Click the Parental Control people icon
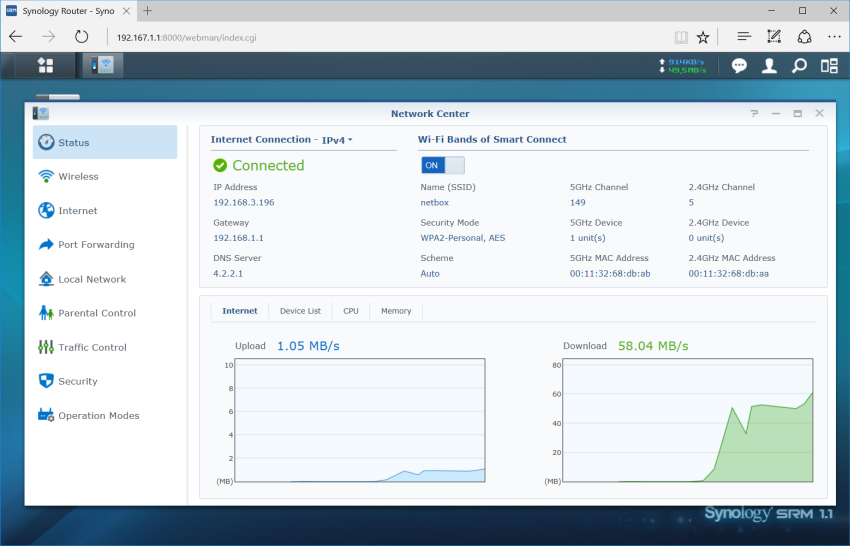This screenshot has height=546, width=850. [x=46, y=313]
